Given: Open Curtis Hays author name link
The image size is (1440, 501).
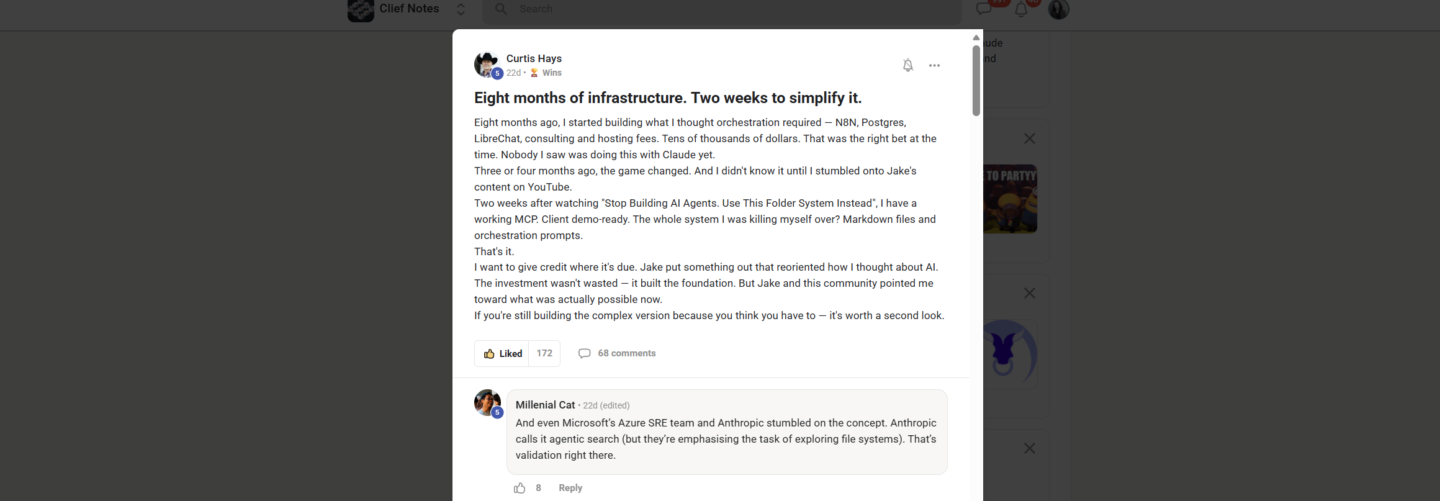Looking at the screenshot, I should coord(534,58).
